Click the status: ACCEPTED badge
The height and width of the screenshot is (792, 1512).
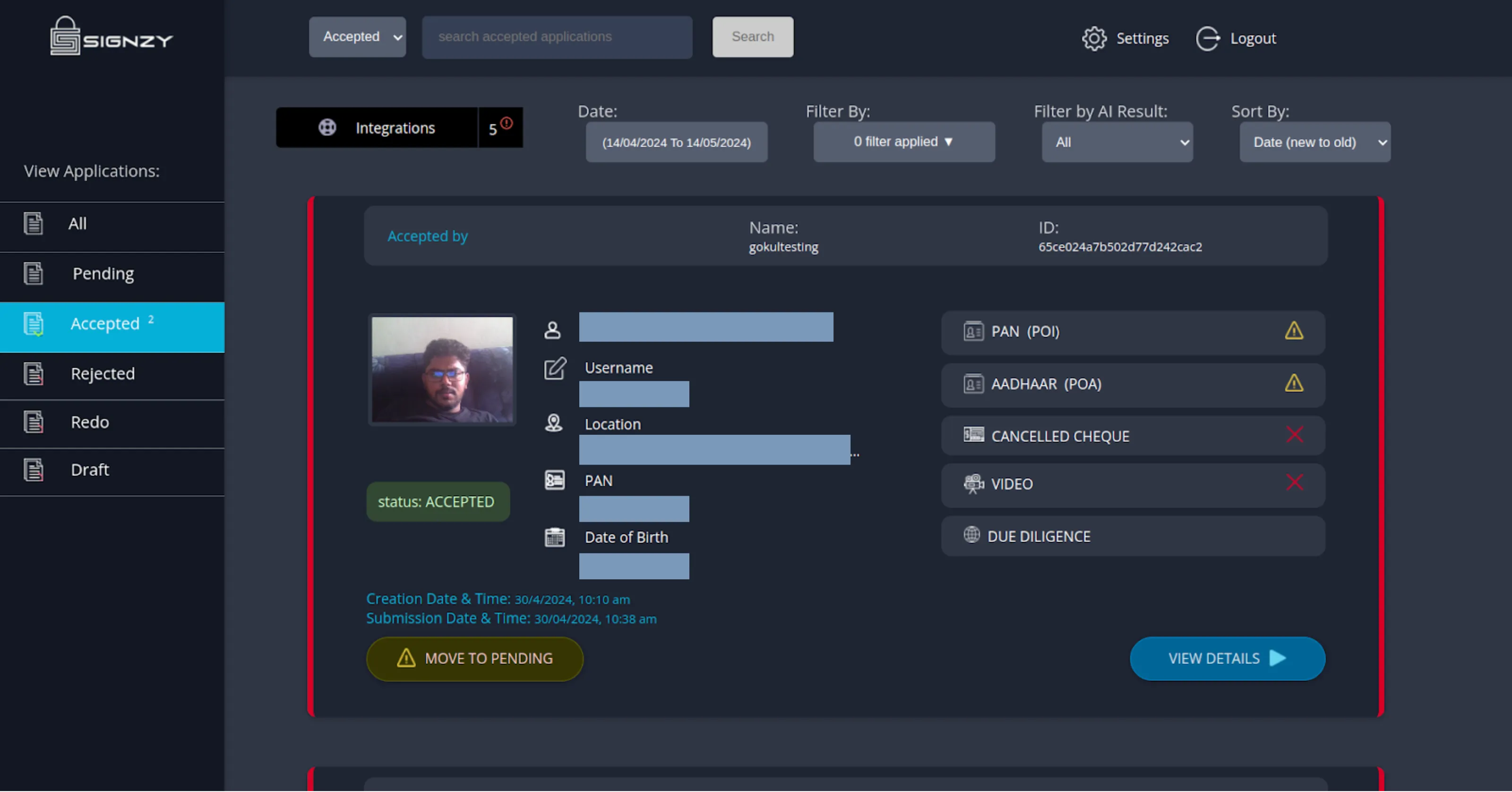point(438,502)
